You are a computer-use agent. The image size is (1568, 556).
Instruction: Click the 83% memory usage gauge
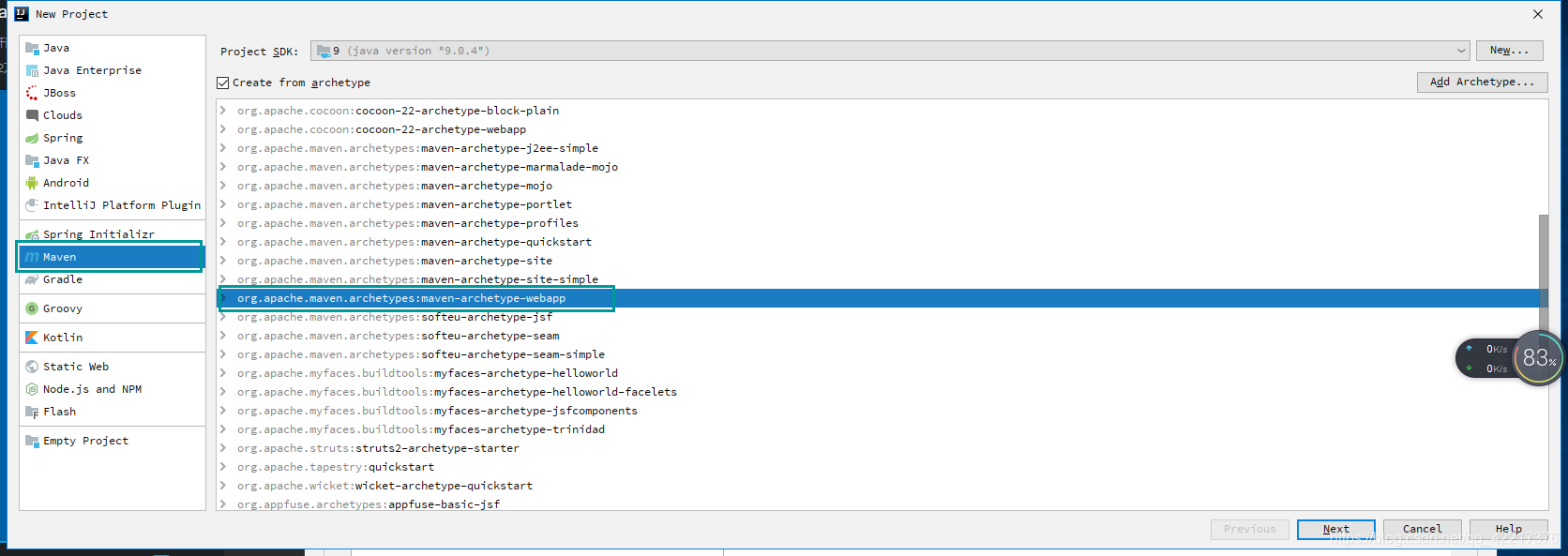pos(1538,357)
